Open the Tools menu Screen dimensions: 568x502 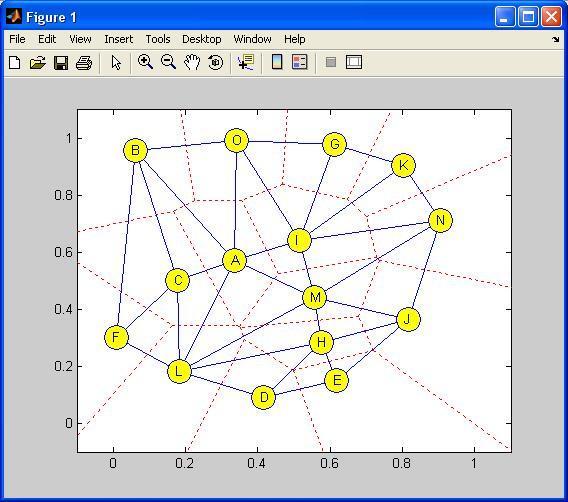click(158, 39)
